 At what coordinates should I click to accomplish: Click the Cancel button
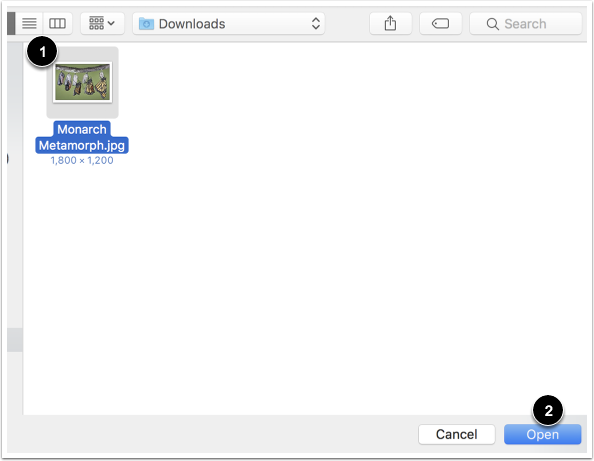(x=456, y=434)
